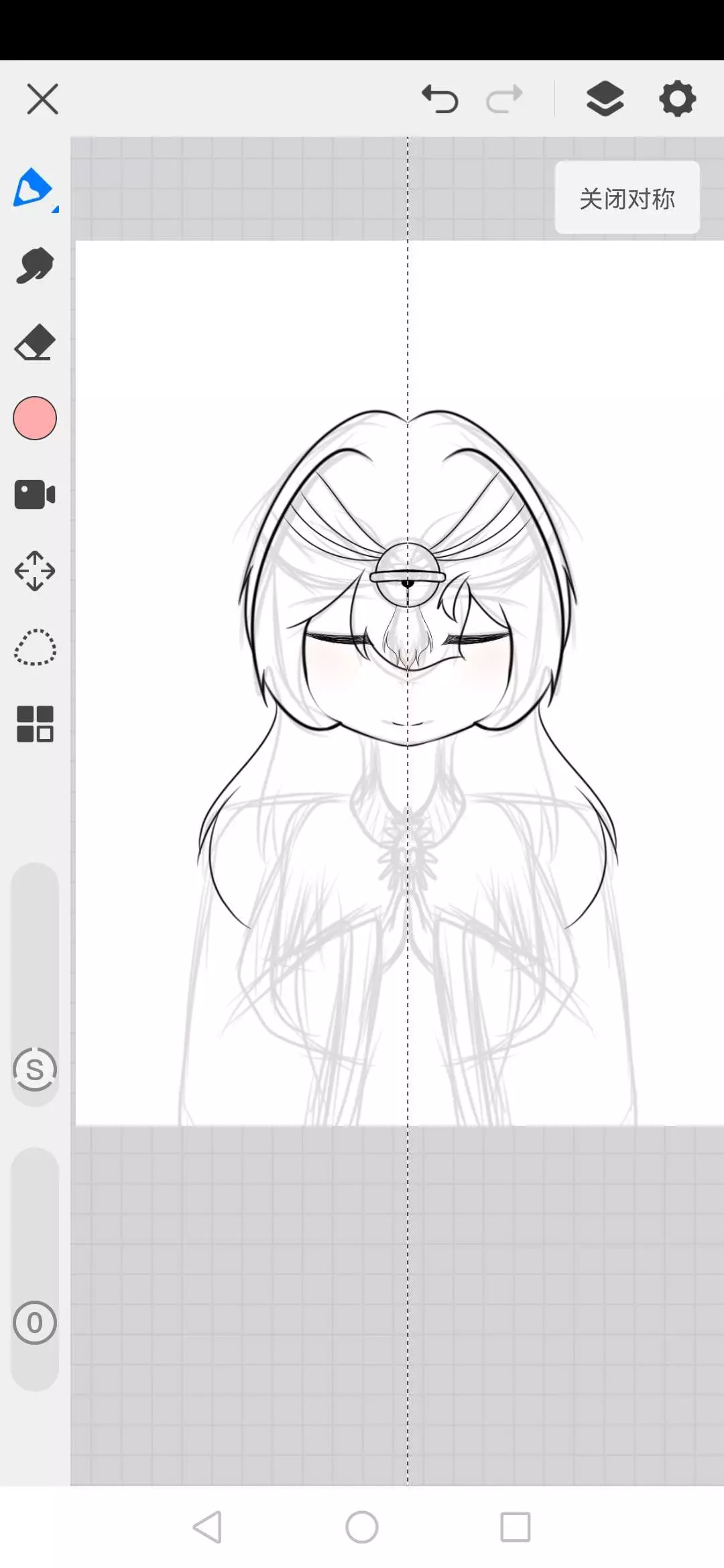Tap the Android recent apps button

coord(516,1527)
